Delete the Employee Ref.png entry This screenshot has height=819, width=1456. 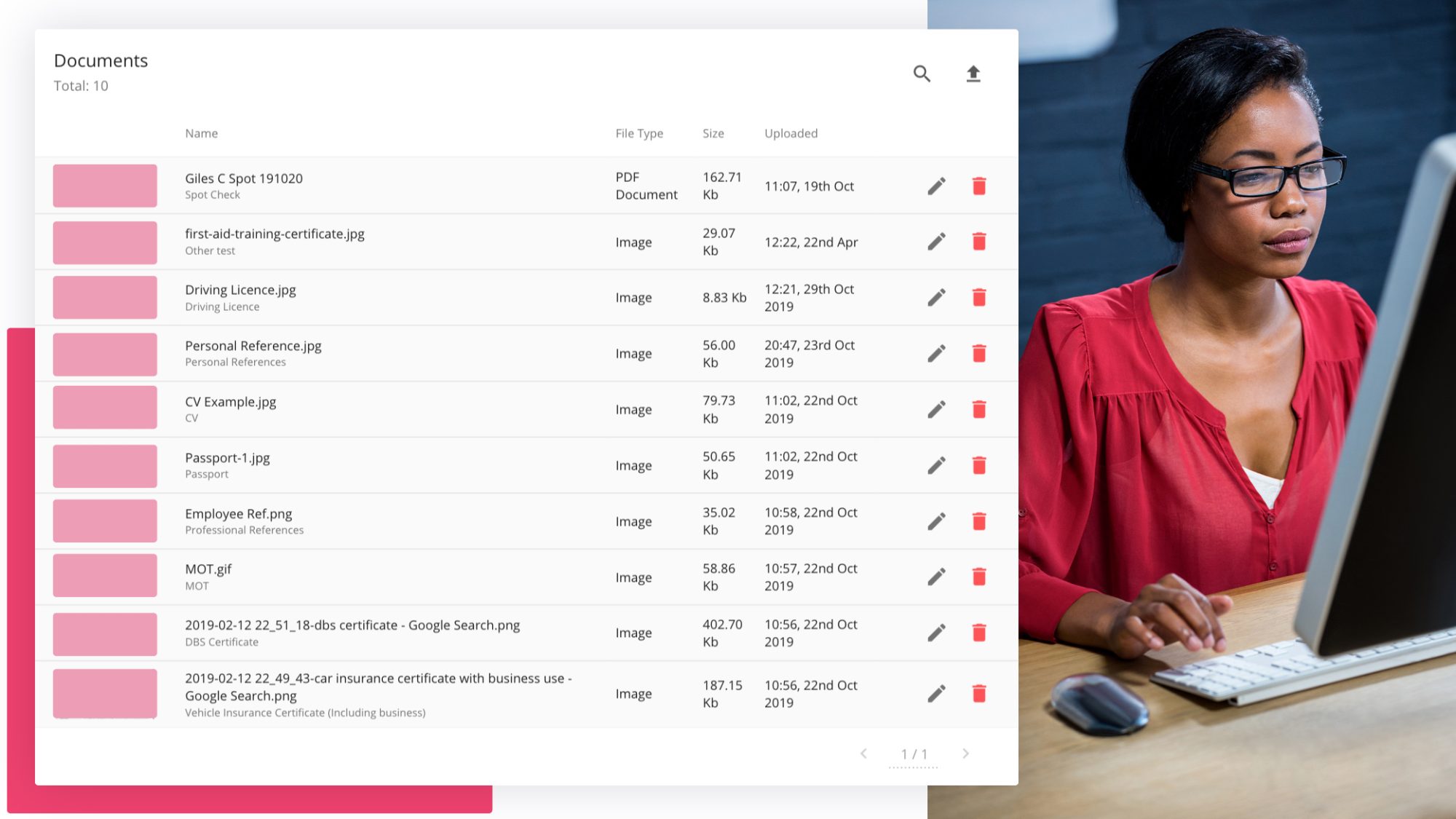tap(979, 521)
